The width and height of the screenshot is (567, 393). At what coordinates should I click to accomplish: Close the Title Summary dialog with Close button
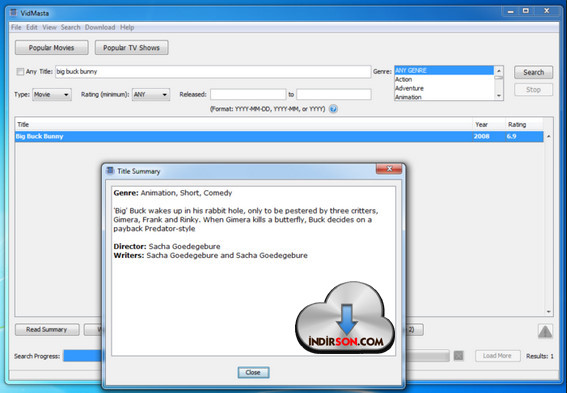(x=253, y=372)
